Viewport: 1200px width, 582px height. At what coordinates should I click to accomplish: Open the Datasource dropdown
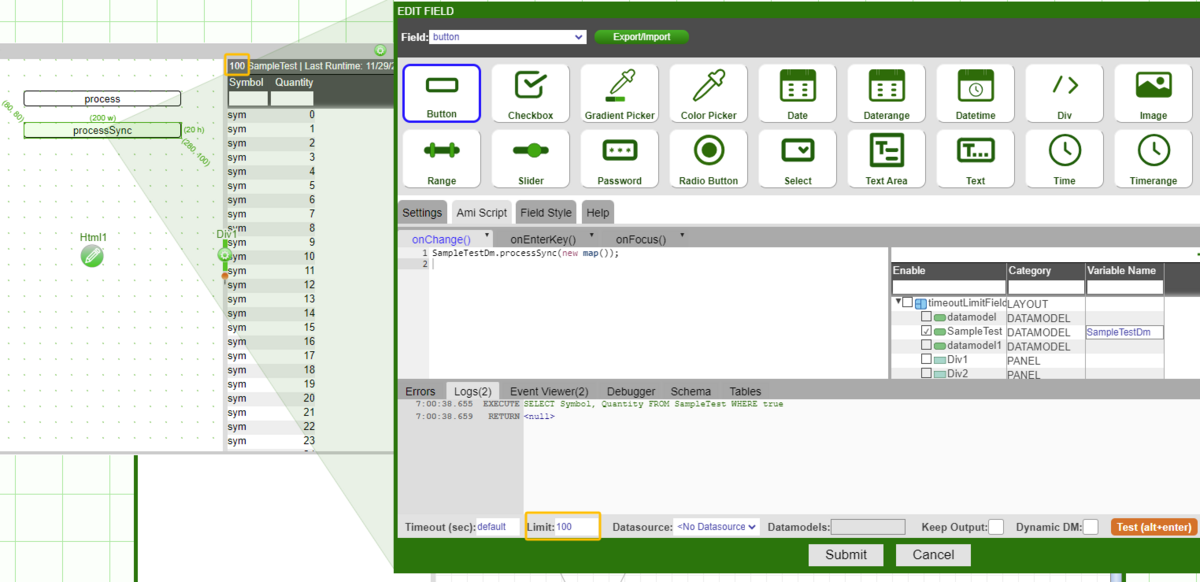click(x=716, y=527)
